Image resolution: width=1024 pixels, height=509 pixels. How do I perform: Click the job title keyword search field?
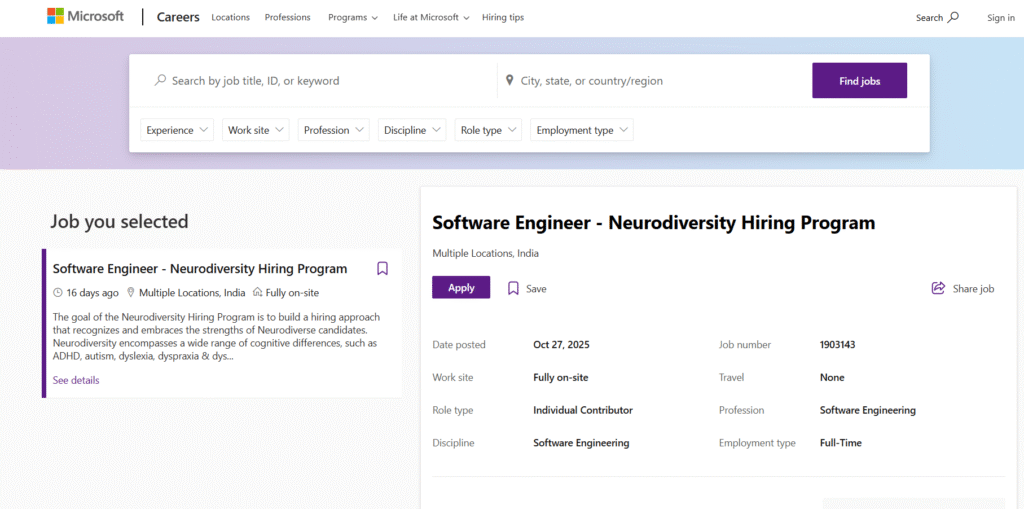[x=320, y=81]
